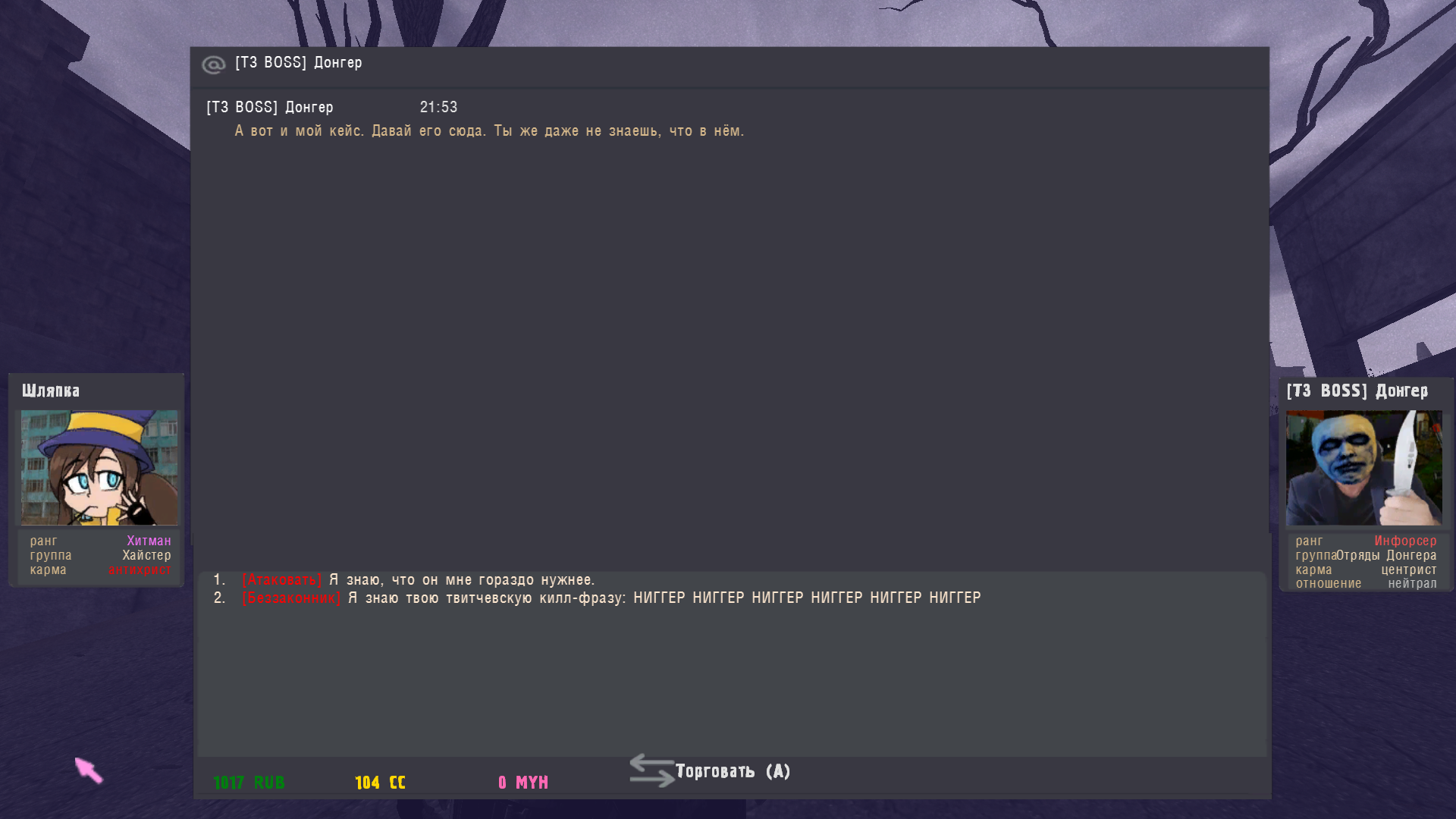Click the red [Атаковать] tag
The height and width of the screenshot is (819, 1456).
click(282, 580)
